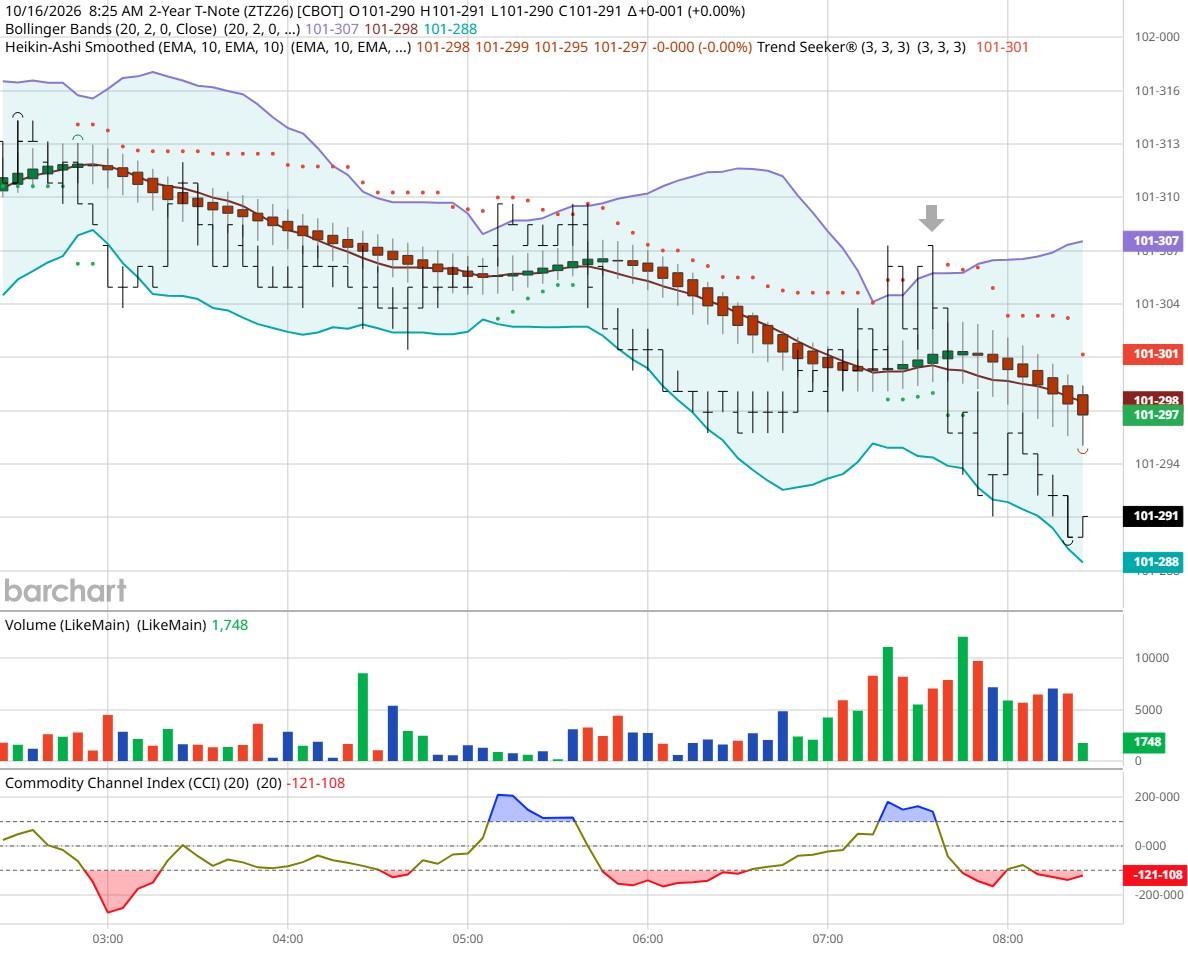The image size is (1188, 953).
Task: Click the "C101-291" close value in the header
Action: coord(590,11)
